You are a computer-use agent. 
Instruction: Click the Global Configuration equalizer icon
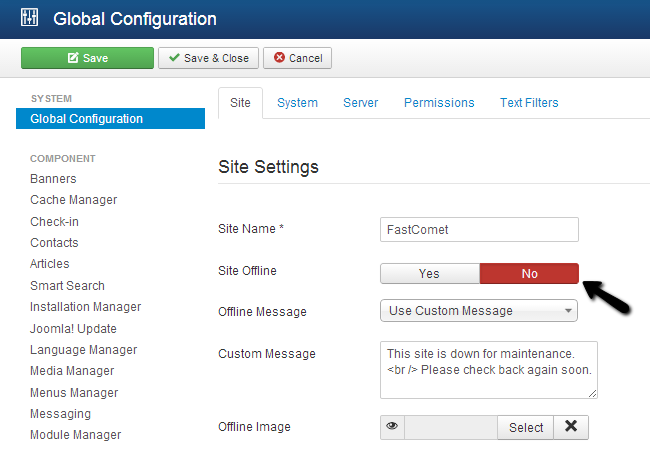point(30,19)
